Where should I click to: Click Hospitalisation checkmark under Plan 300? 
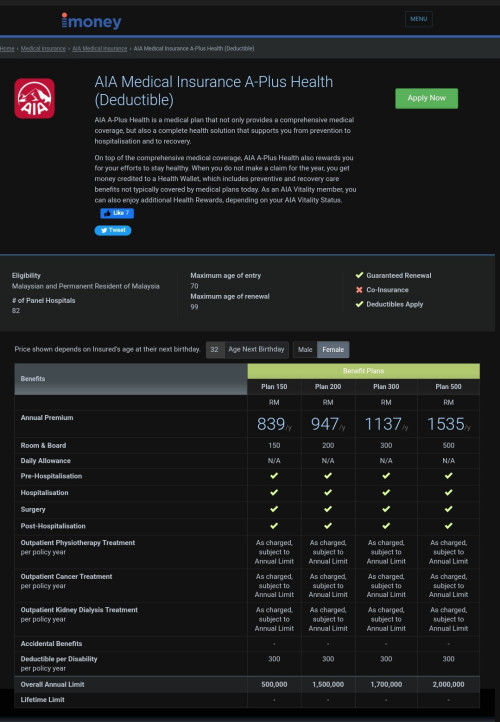386,492
